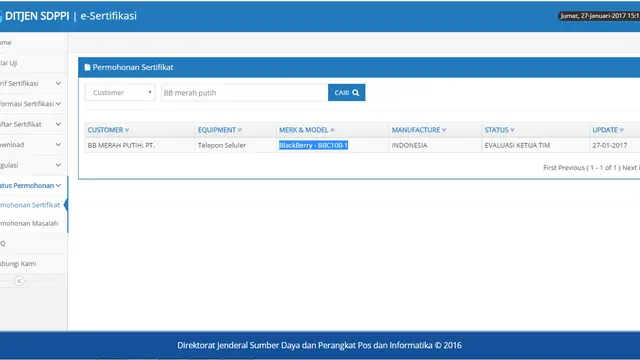Image resolution: width=640 pixels, height=360 pixels.
Task: Click the collapse sidebar arrow icon
Action: (19, 281)
